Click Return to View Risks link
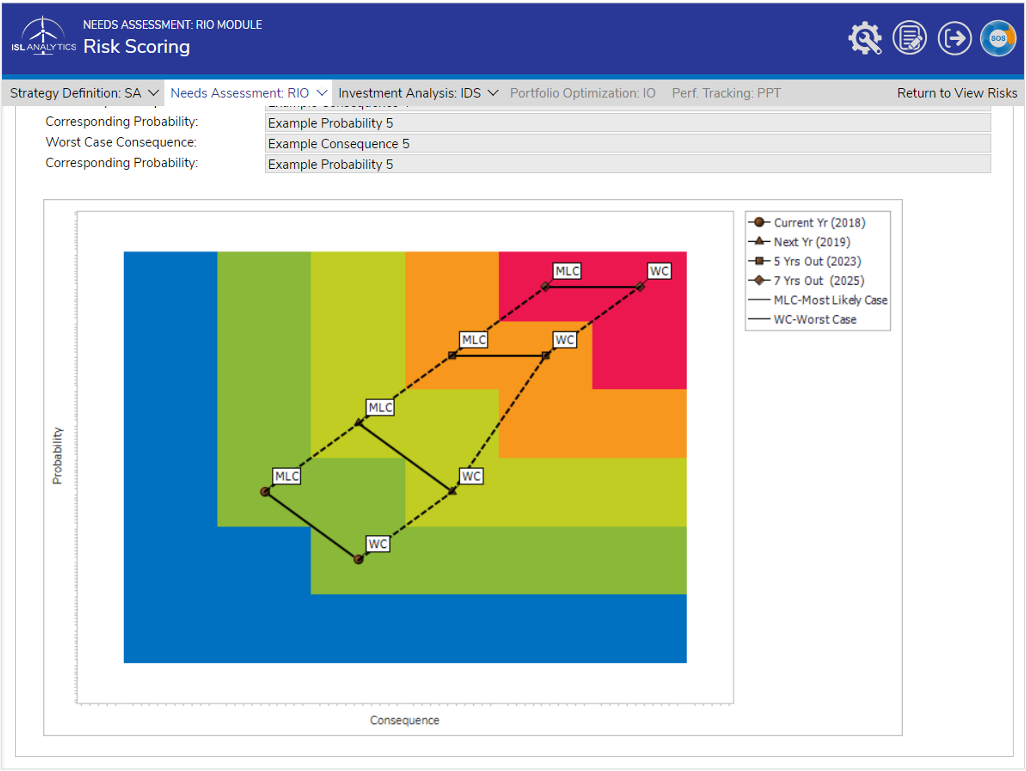This screenshot has height=771, width=1026. 957,93
